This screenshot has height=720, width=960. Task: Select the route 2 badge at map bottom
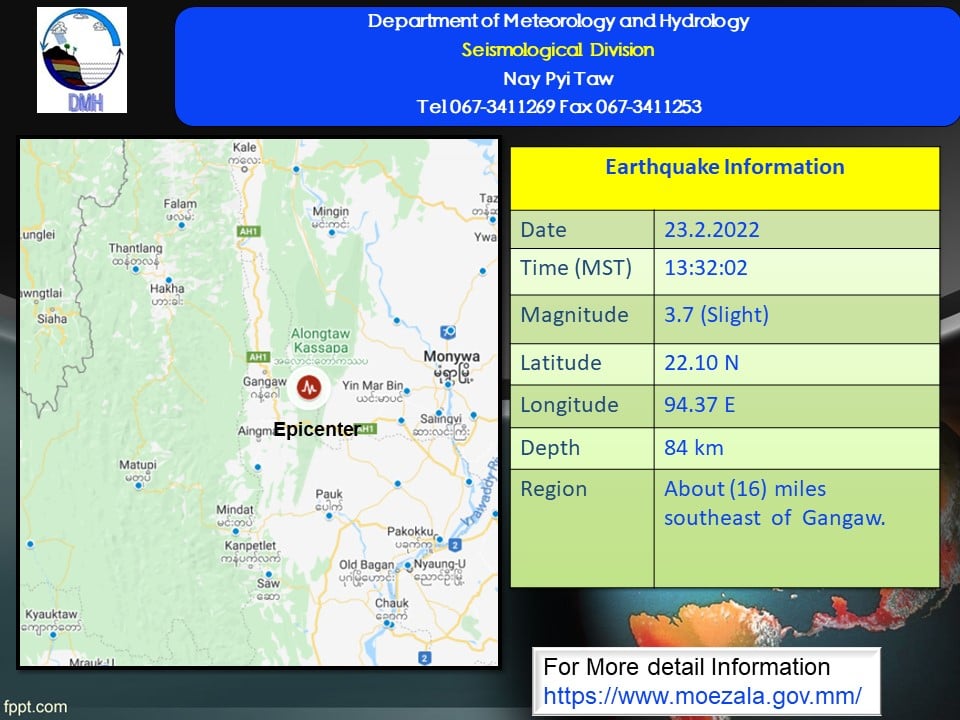pyautogui.click(x=425, y=658)
